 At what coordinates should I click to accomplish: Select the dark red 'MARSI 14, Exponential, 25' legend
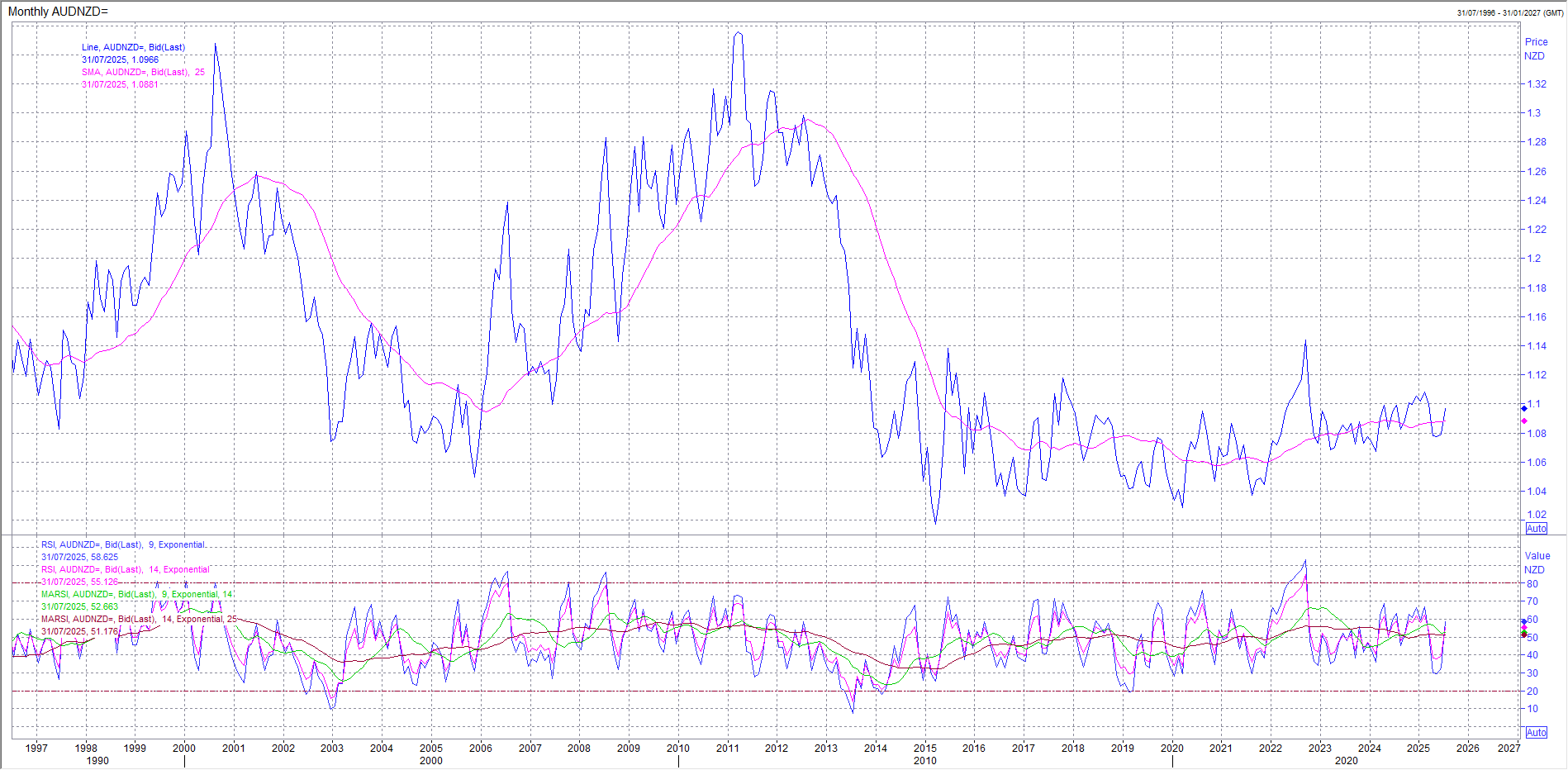(139, 619)
